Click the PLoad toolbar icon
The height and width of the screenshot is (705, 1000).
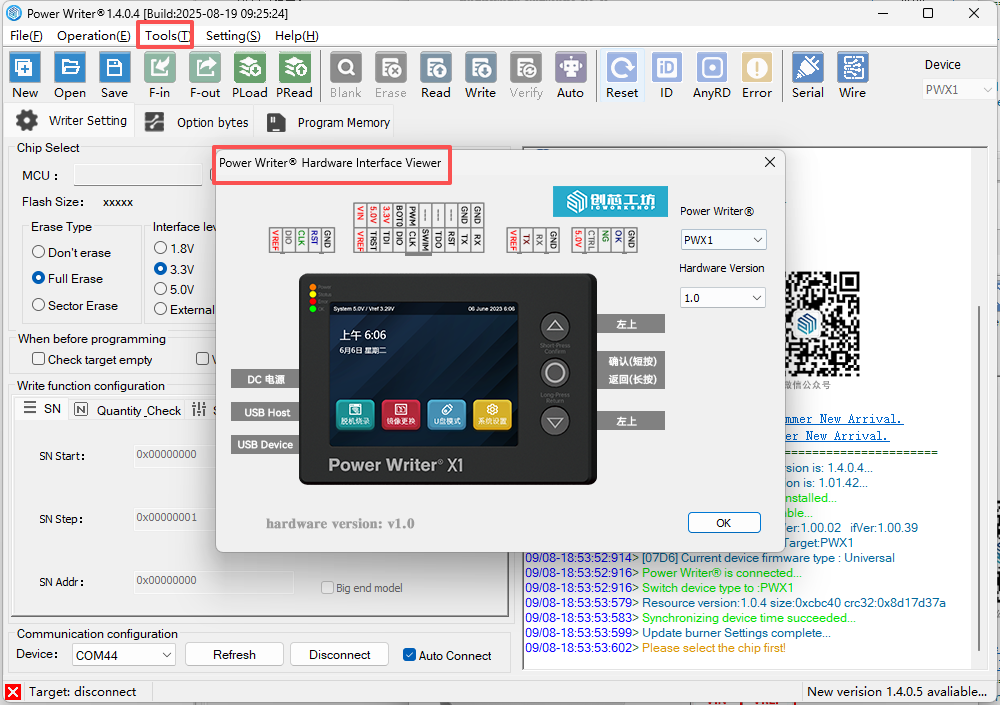(x=249, y=68)
